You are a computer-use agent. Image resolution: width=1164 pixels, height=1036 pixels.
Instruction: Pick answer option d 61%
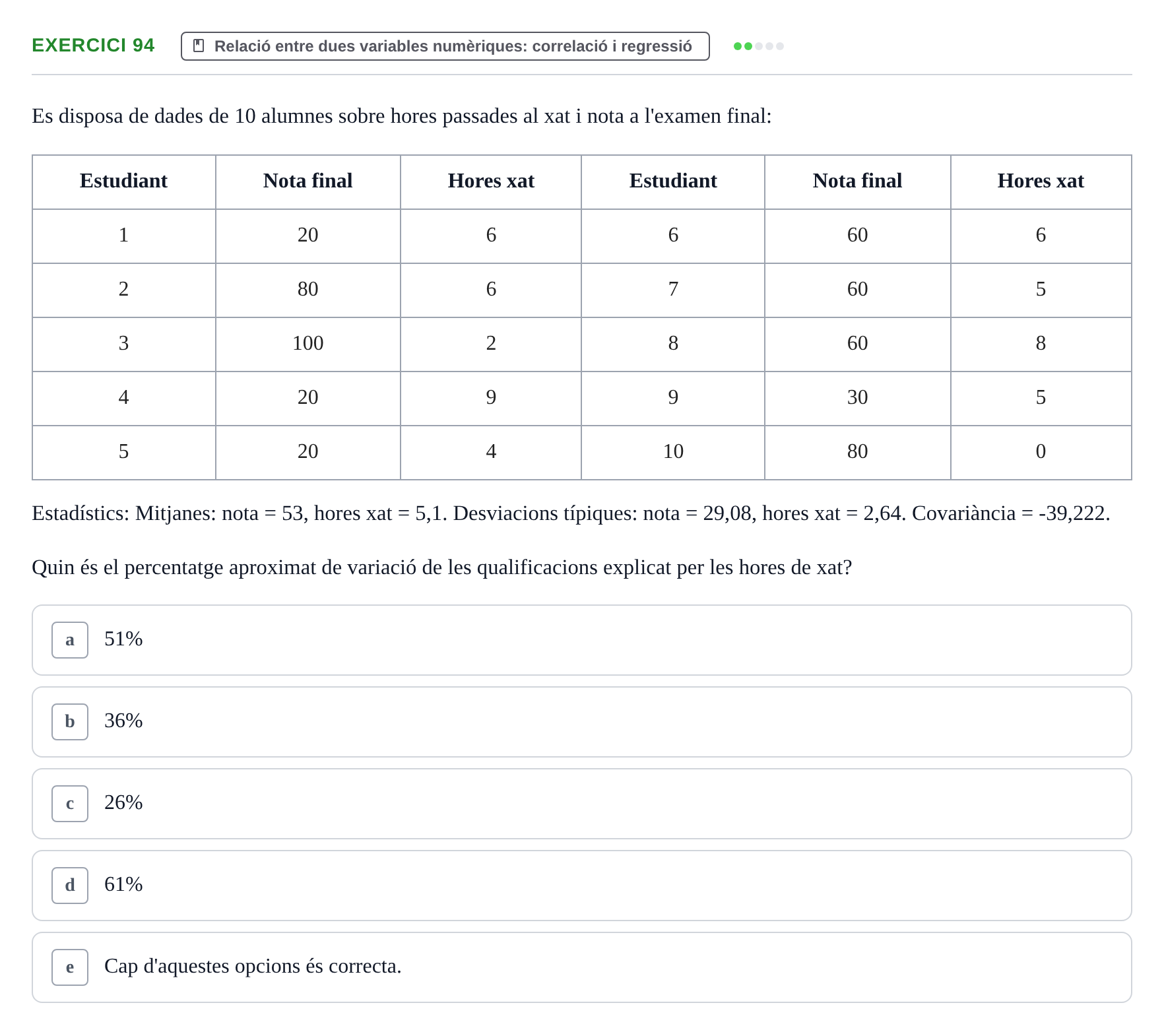[582, 886]
